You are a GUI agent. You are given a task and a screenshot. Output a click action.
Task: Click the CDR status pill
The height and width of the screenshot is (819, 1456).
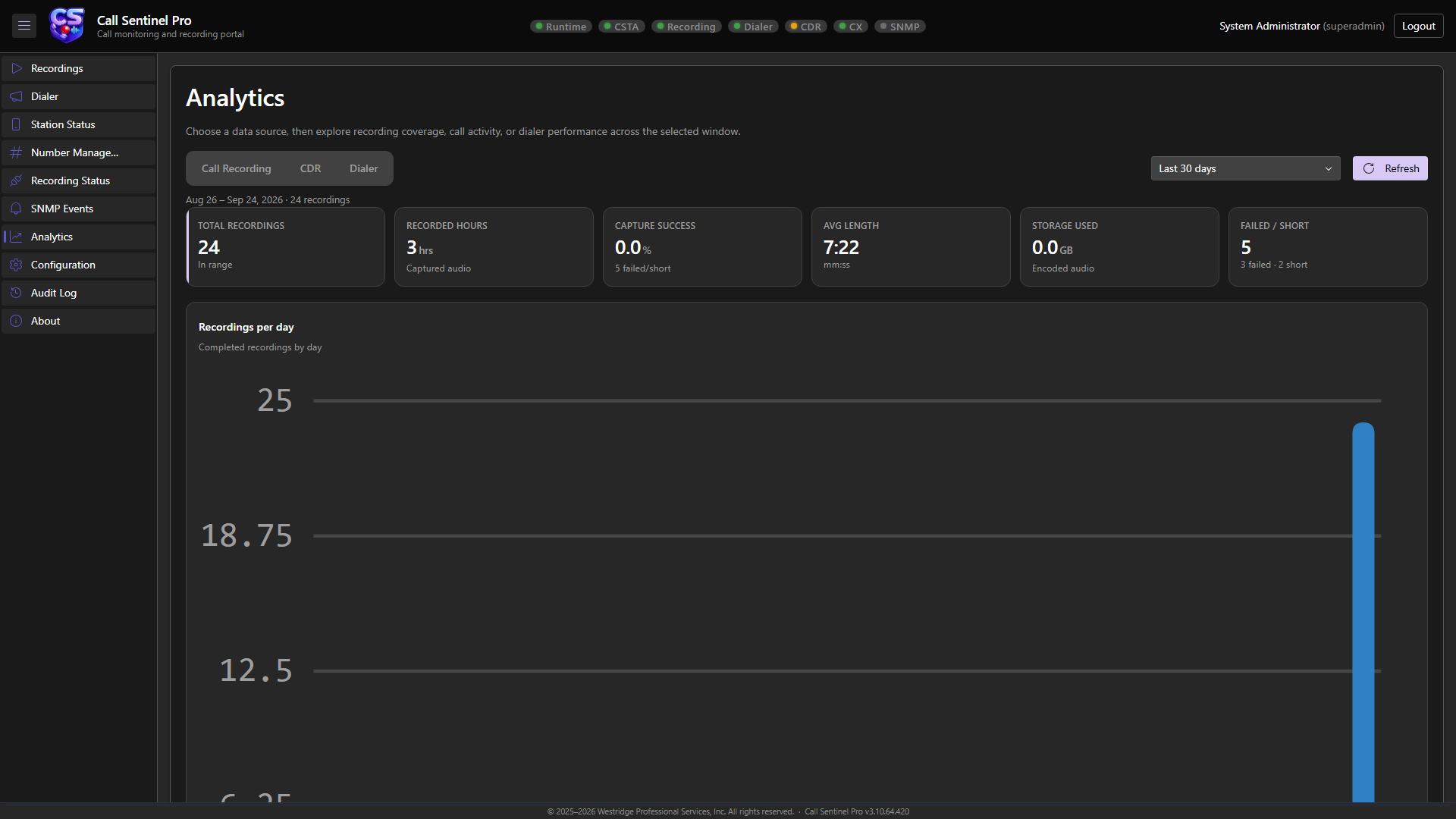click(806, 27)
